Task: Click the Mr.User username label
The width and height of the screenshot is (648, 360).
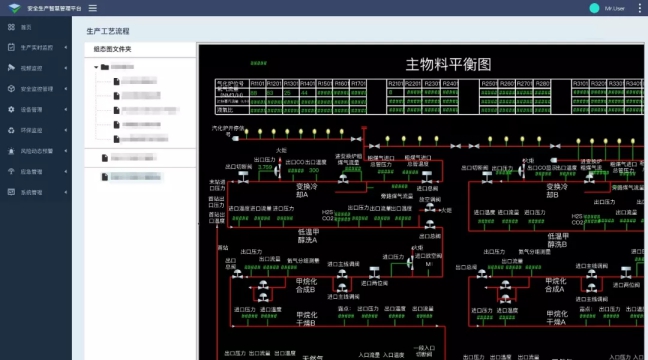Action: click(615, 8)
